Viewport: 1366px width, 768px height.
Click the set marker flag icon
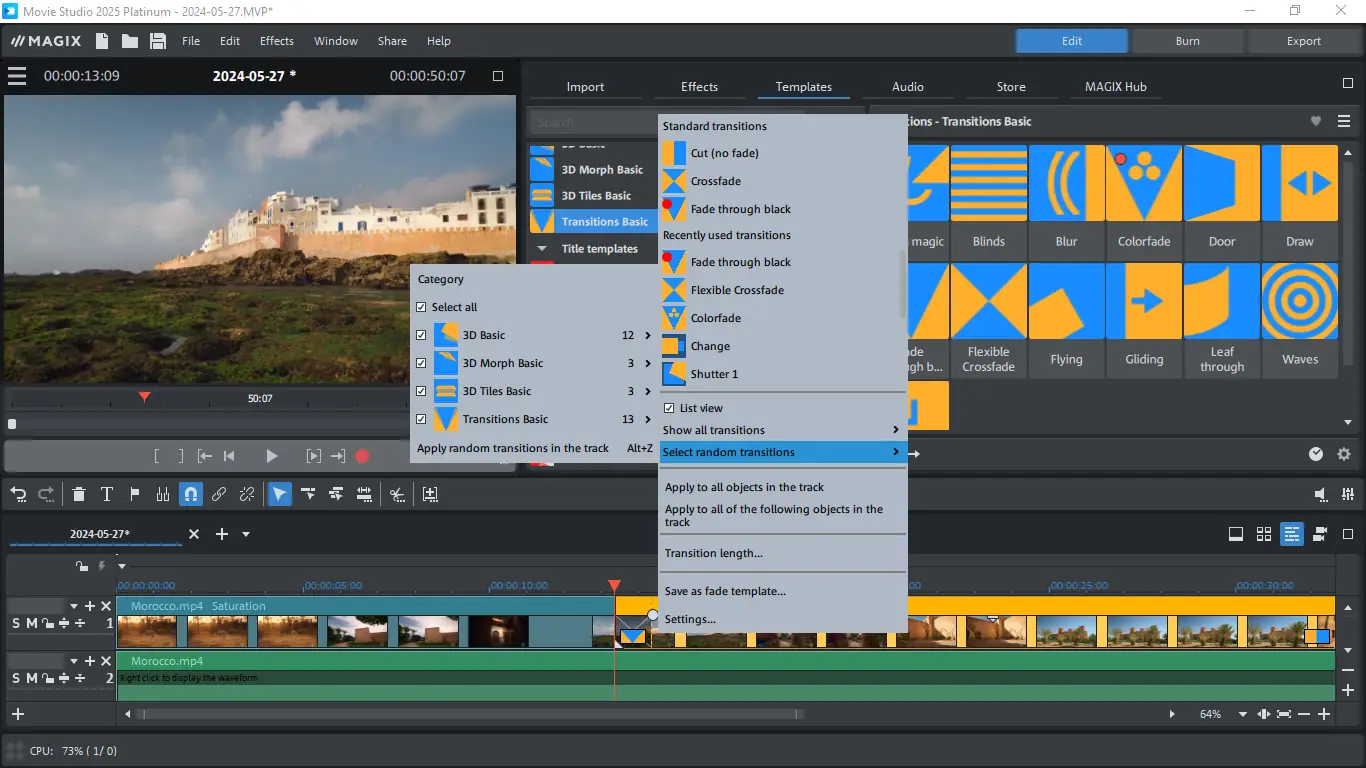coord(135,494)
